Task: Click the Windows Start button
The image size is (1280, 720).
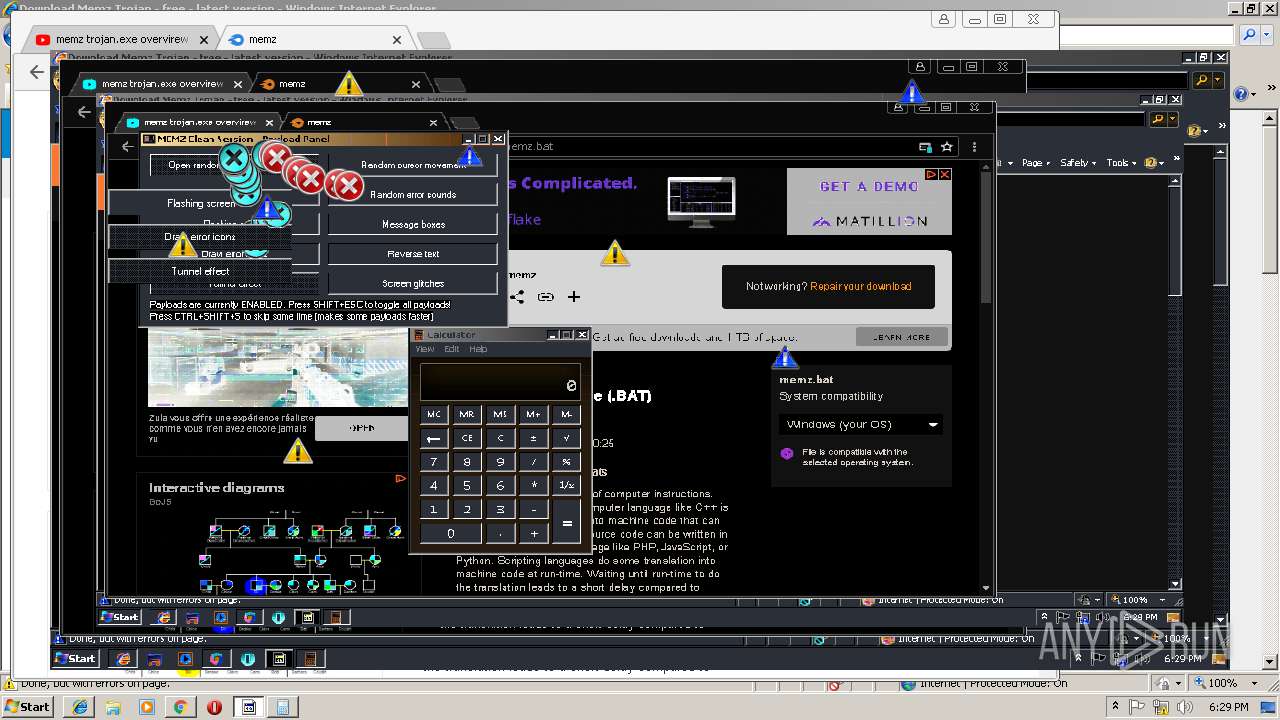Action: [27, 707]
